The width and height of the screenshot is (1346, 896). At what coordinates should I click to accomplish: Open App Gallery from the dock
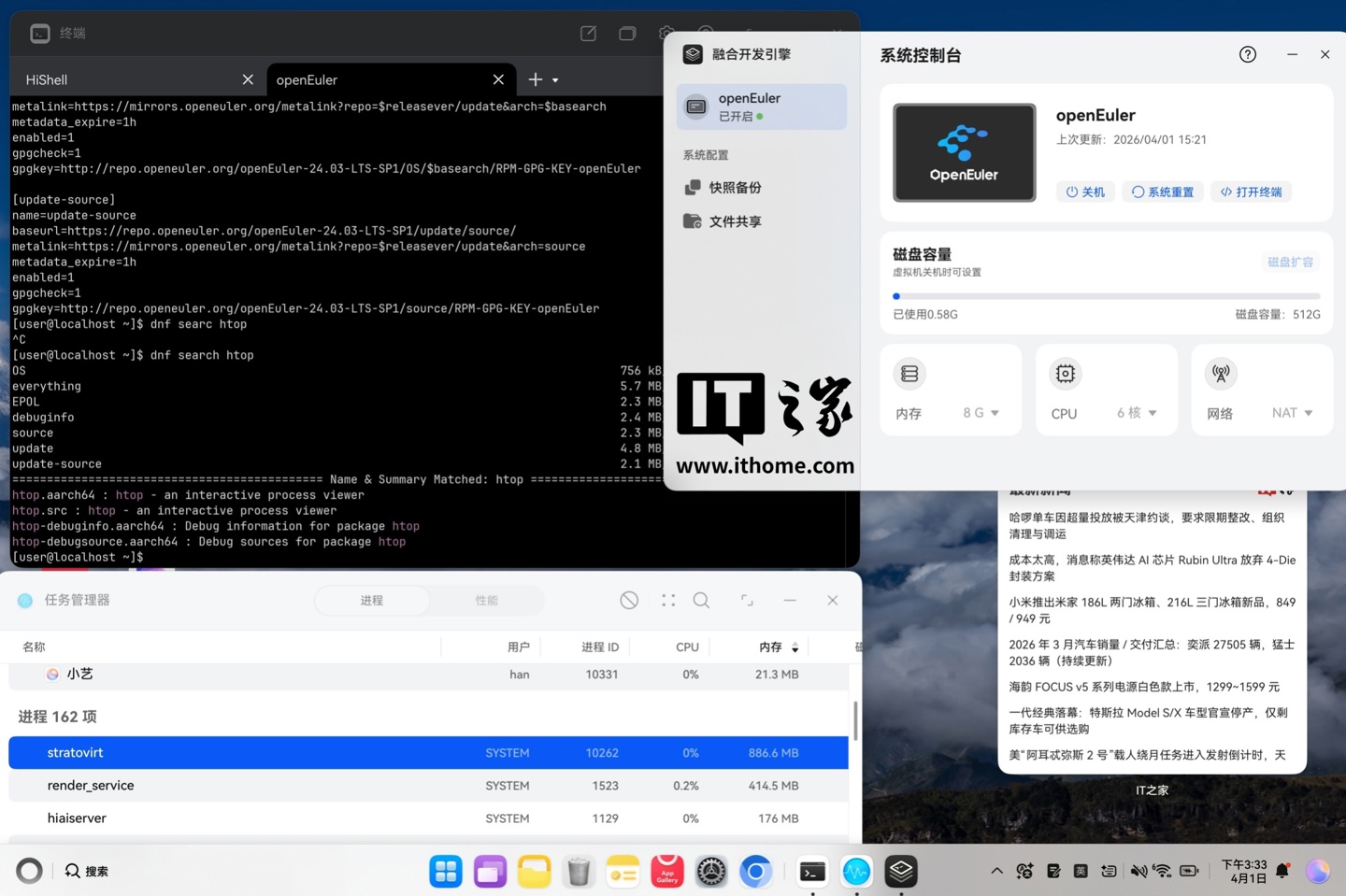coord(666,871)
